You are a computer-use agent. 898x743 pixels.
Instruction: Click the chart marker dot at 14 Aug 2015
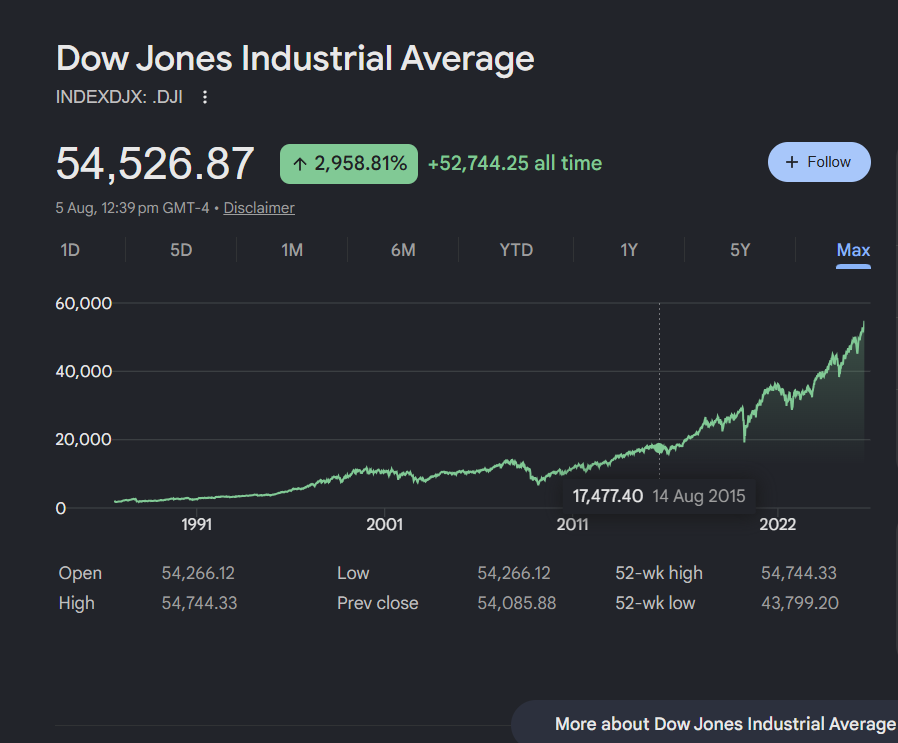[659, 448]
